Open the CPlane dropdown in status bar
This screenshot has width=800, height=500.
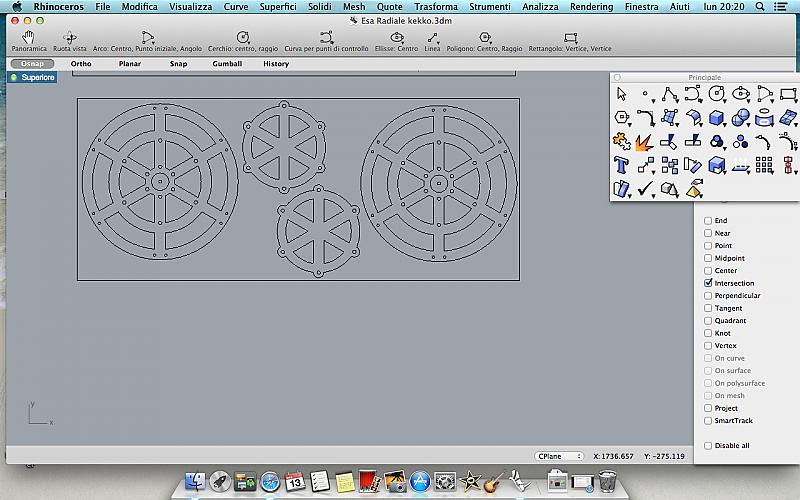(x=559, y=456)
